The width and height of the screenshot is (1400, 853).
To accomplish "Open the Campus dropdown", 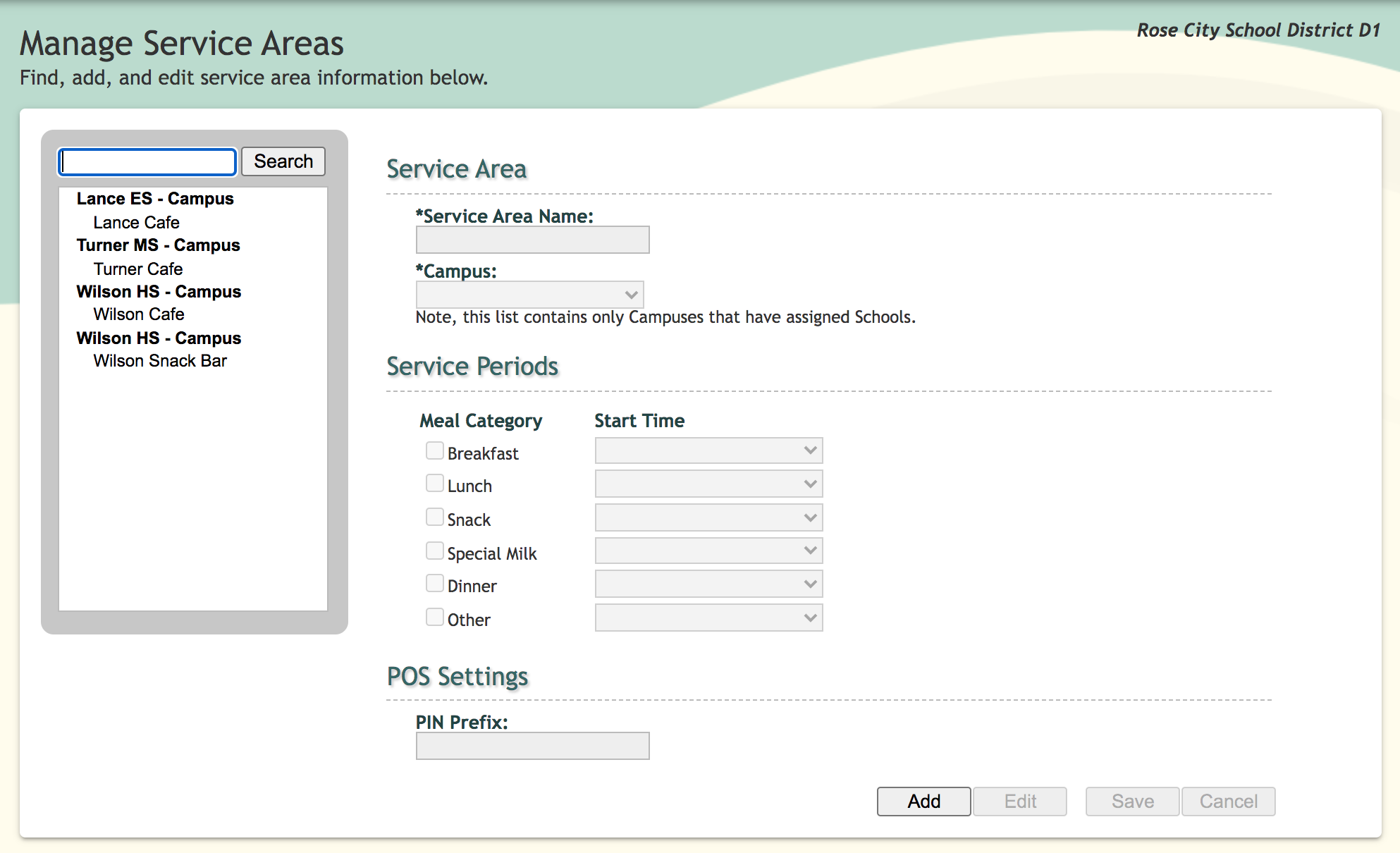I will coord(529,295).
